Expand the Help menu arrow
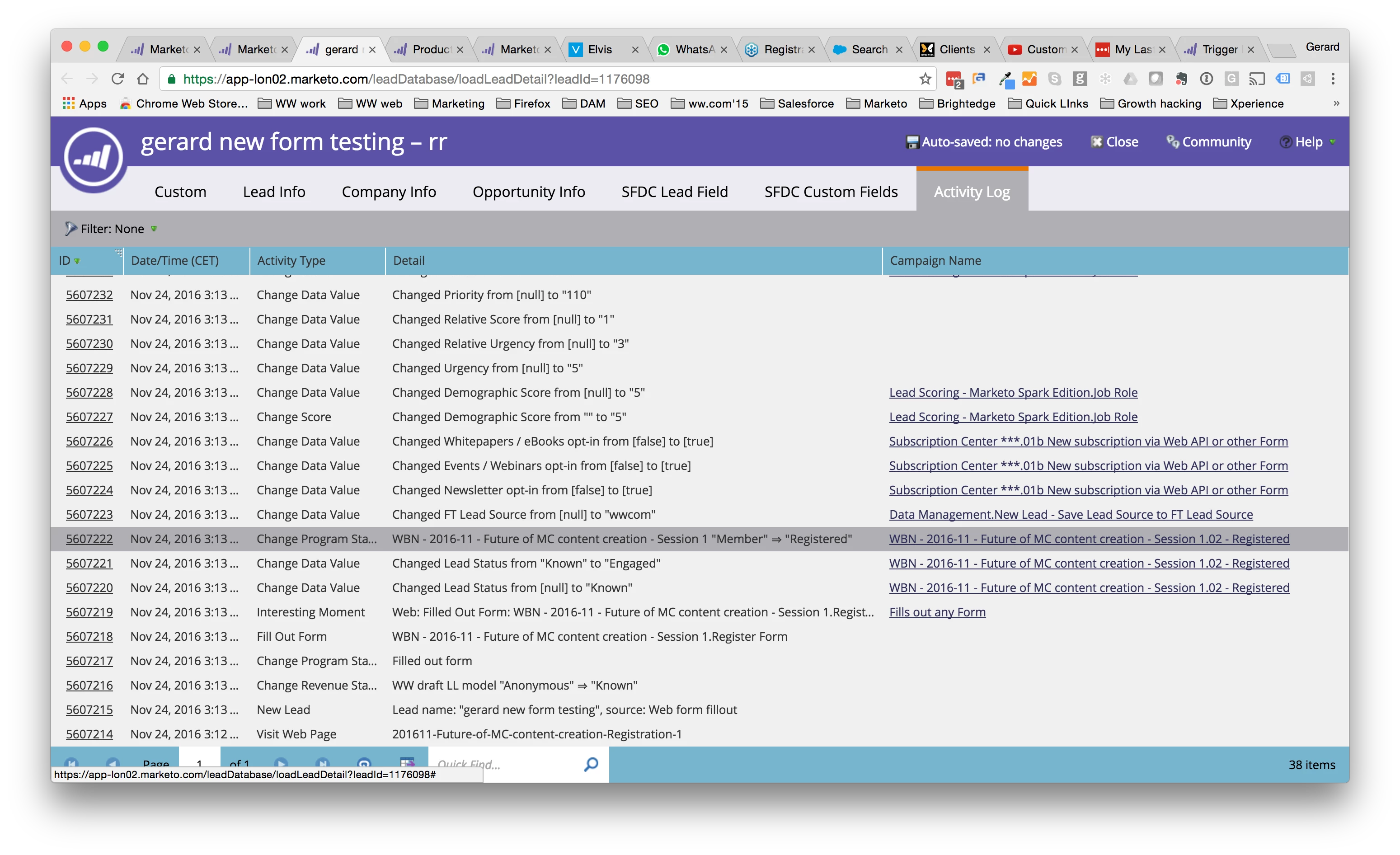Screen dimensions: 1400x855 [1332, 142]
